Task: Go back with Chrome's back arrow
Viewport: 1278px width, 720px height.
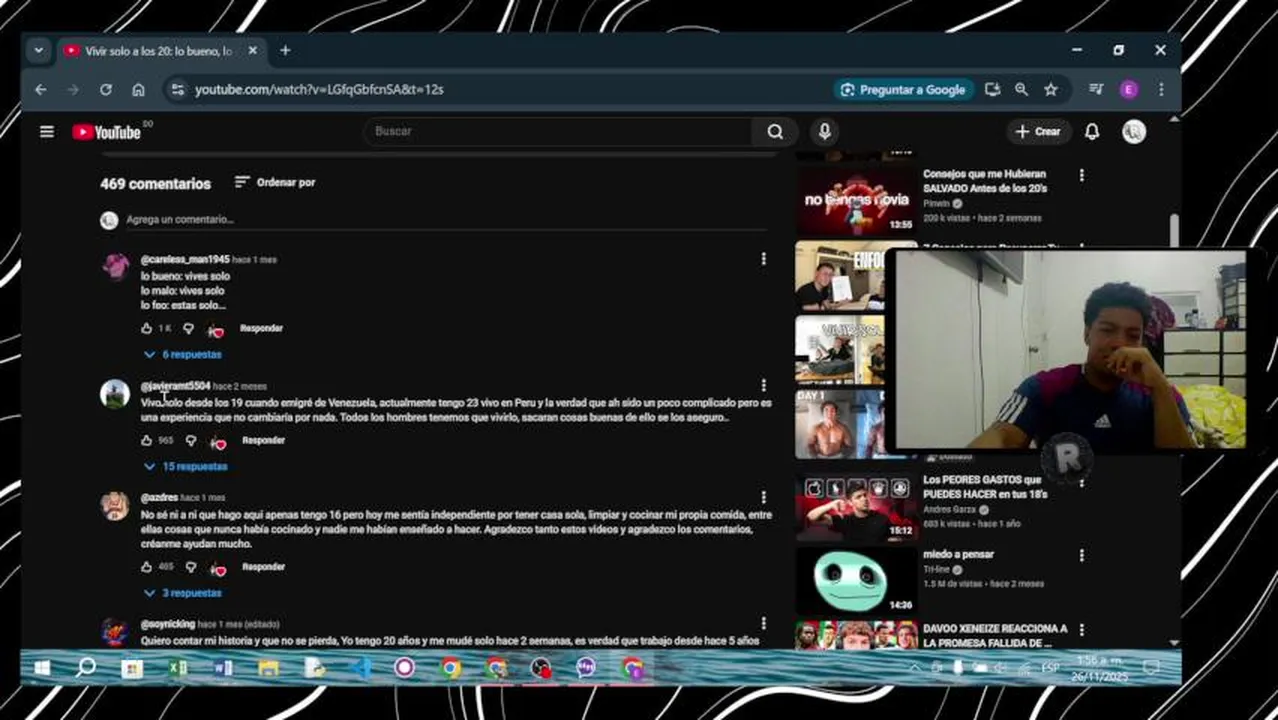Action: [40, 89]
